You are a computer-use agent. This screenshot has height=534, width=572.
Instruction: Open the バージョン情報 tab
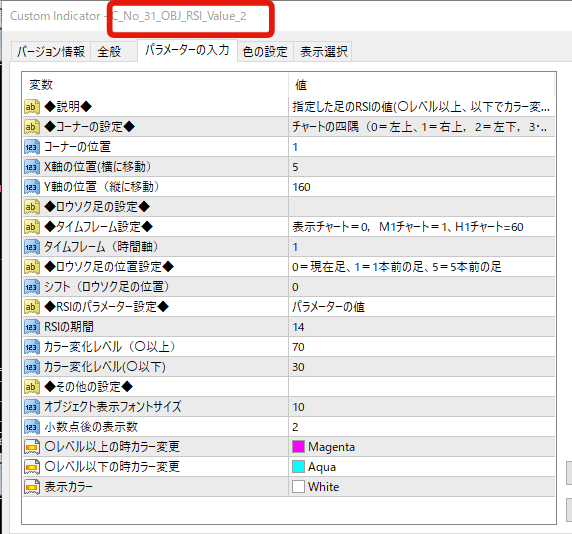click(51, 51)
